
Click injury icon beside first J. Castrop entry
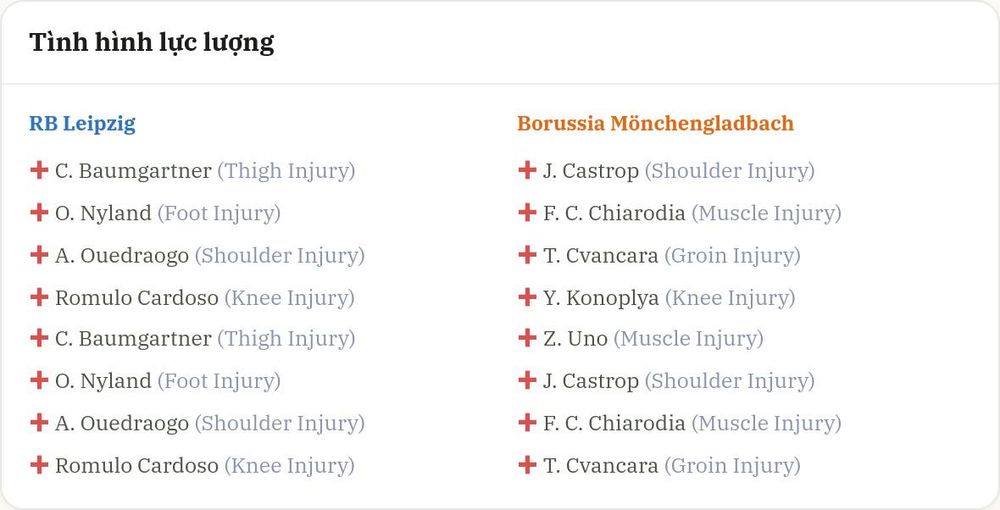(x=527, y=170)
